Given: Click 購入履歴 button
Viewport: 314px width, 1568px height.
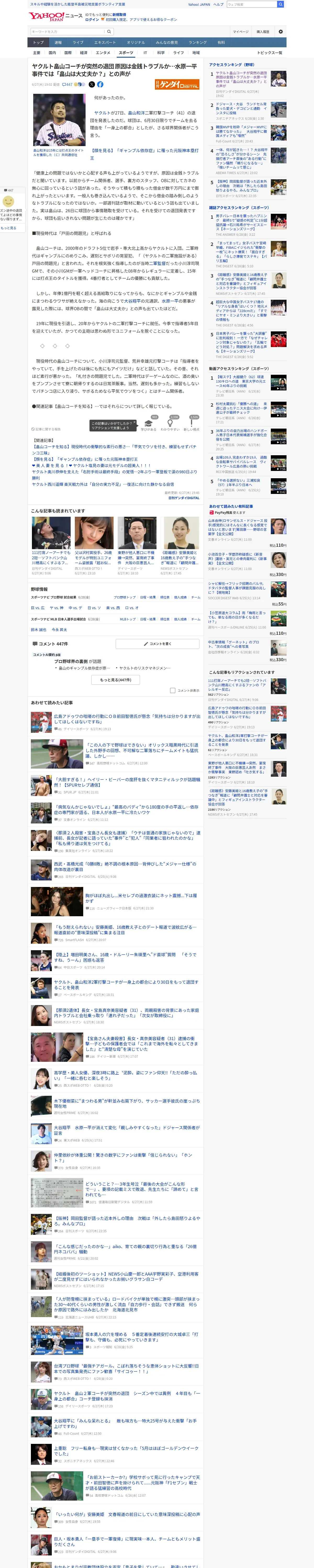Looking at the screenshot, I should pyautogui.click(x=263, y=32).
